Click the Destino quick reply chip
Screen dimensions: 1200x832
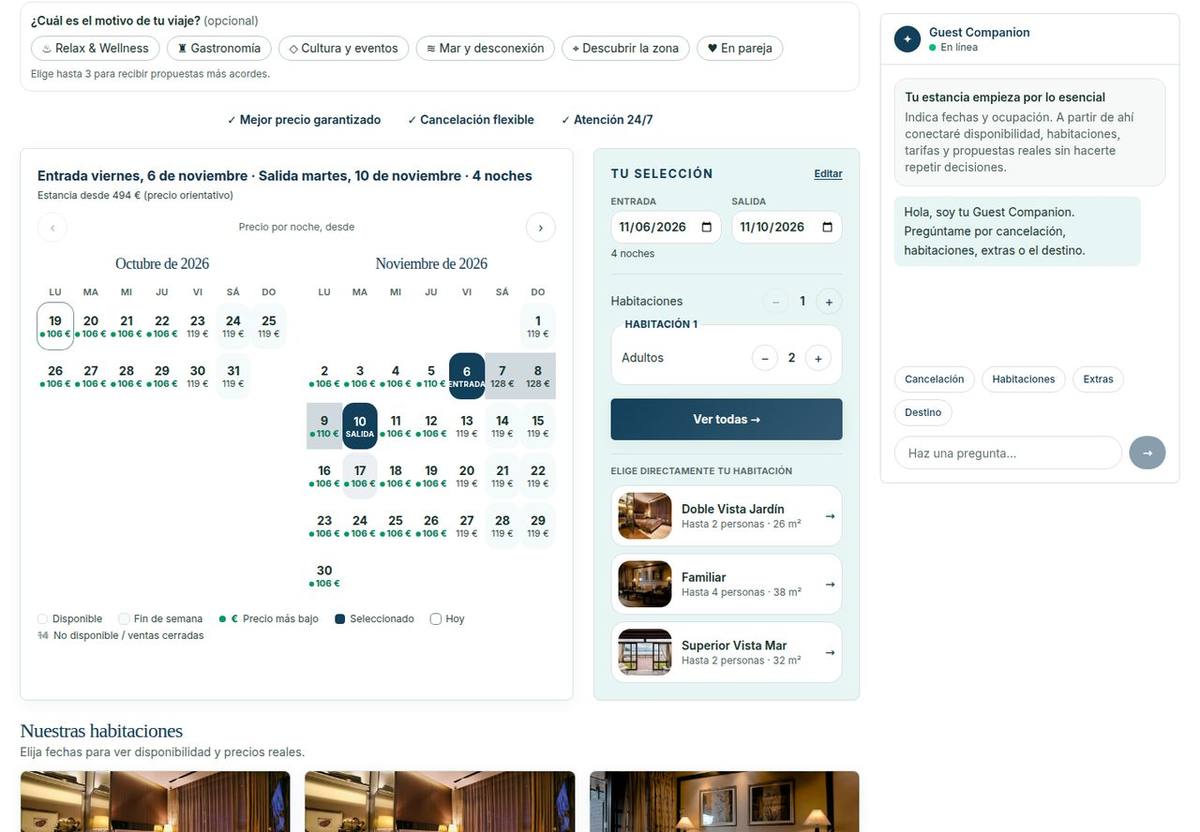[923, 412]
